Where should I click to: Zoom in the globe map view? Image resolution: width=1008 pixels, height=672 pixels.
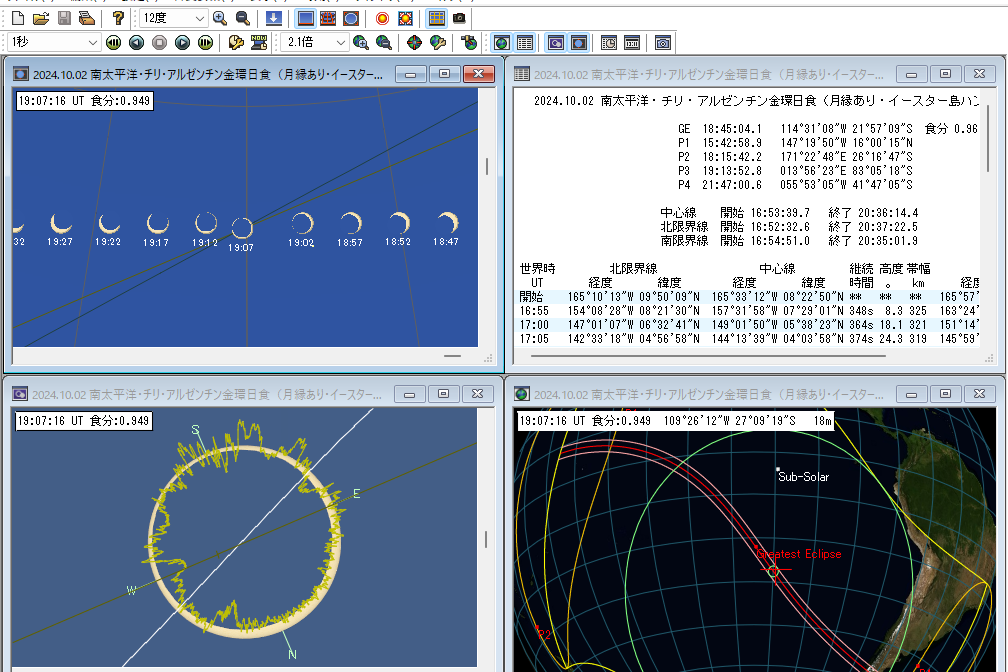(x=360, y=43)
